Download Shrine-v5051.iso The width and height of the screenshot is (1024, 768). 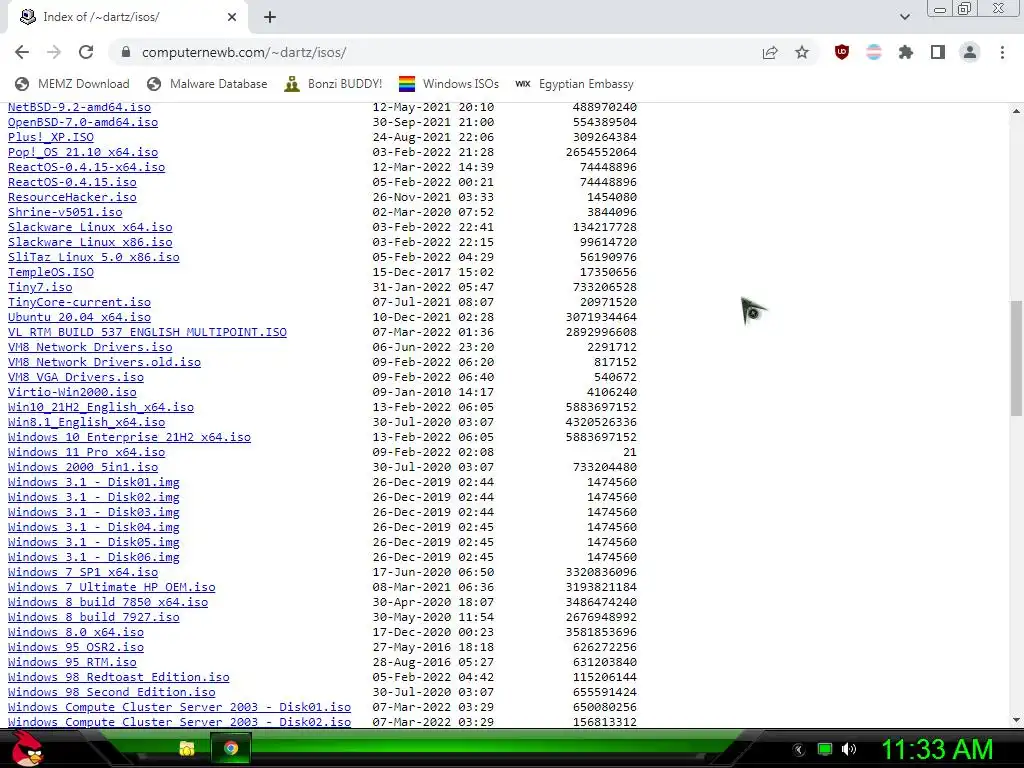click(x=65, y=212)
